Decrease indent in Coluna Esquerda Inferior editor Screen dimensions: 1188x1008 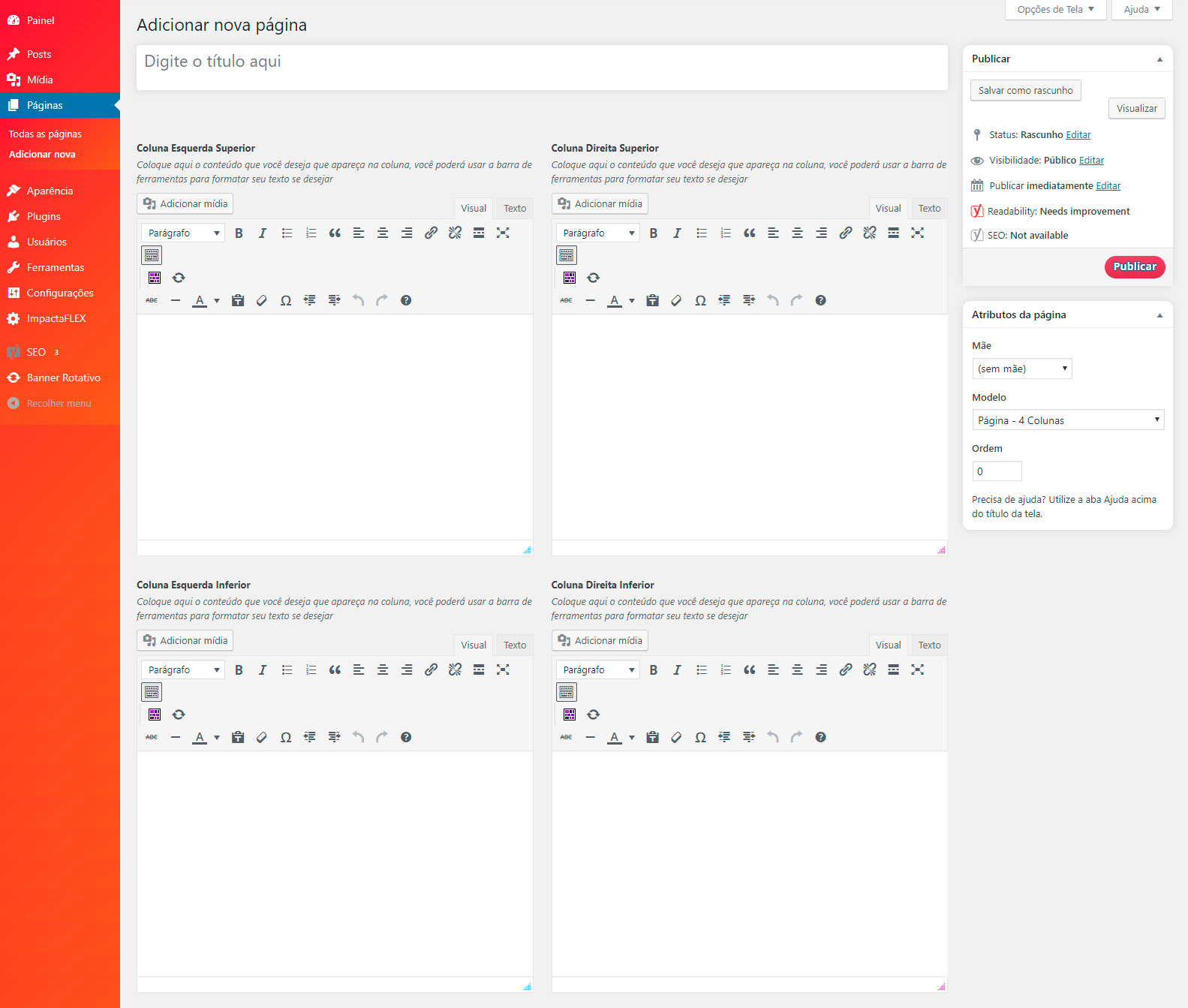point(310,737)
